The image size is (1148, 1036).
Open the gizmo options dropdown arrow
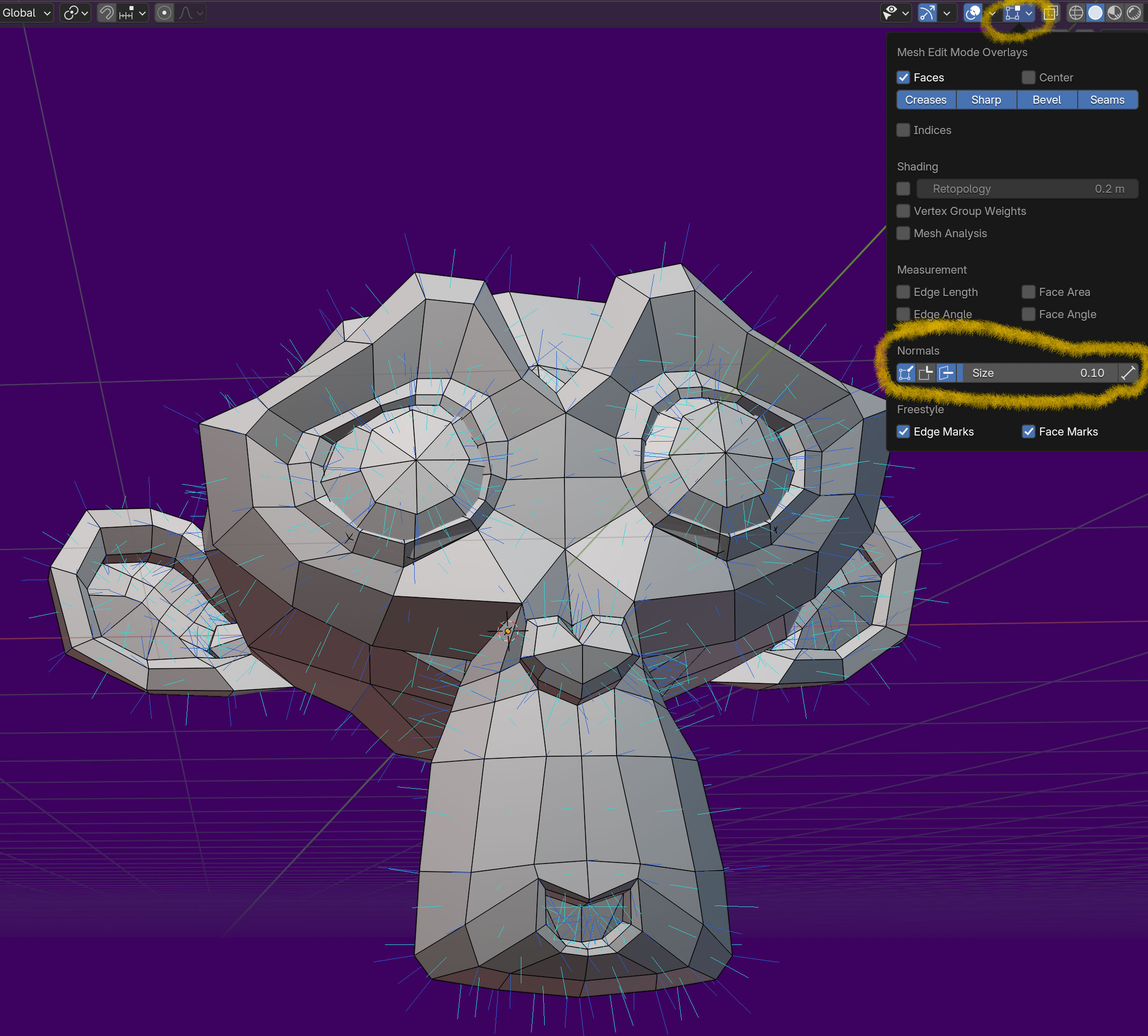[947, 13]
